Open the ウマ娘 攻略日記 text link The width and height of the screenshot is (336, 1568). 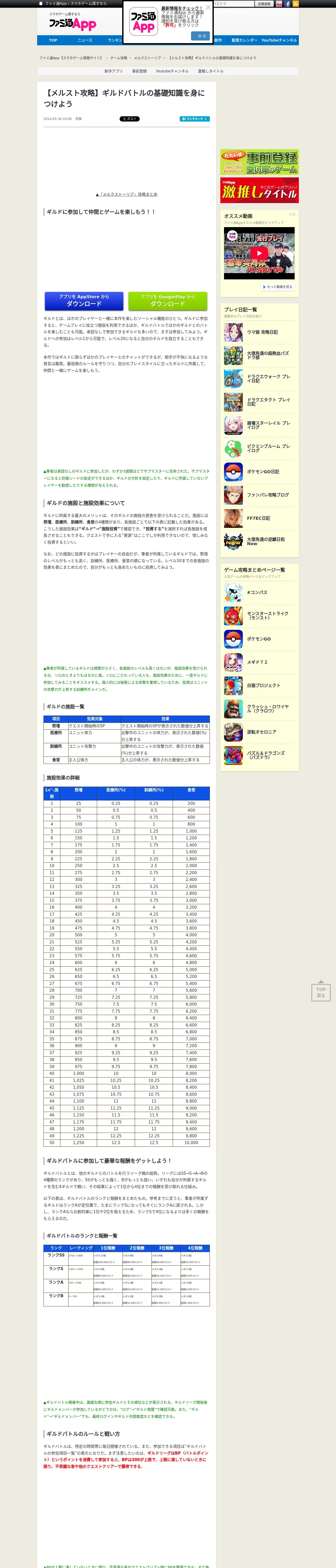(262, 332)
